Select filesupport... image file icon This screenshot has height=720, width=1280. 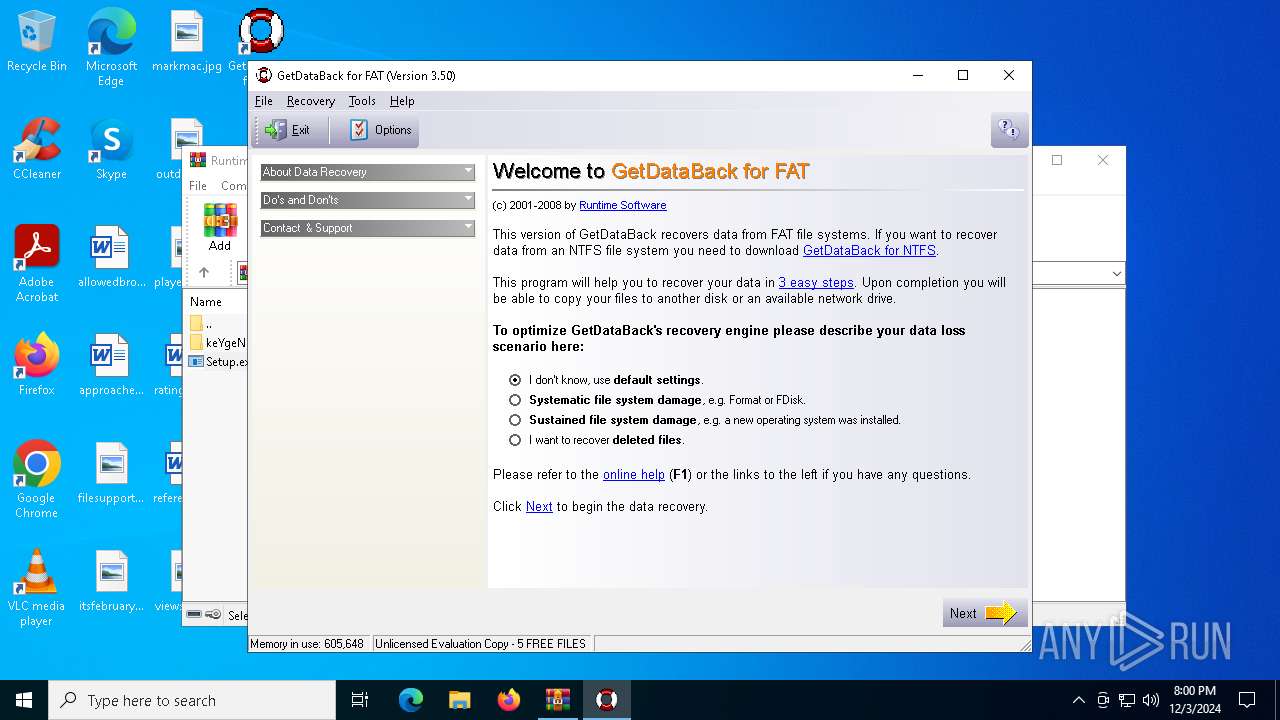[111, 474]
